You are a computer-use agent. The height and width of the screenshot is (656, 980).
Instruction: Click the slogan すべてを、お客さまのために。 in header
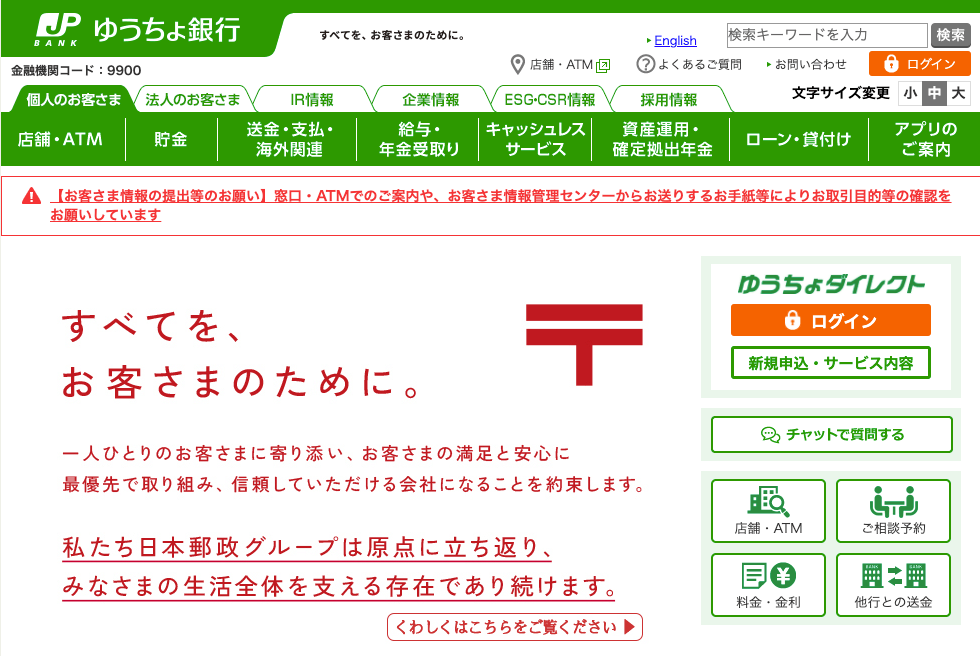(392, 36)
